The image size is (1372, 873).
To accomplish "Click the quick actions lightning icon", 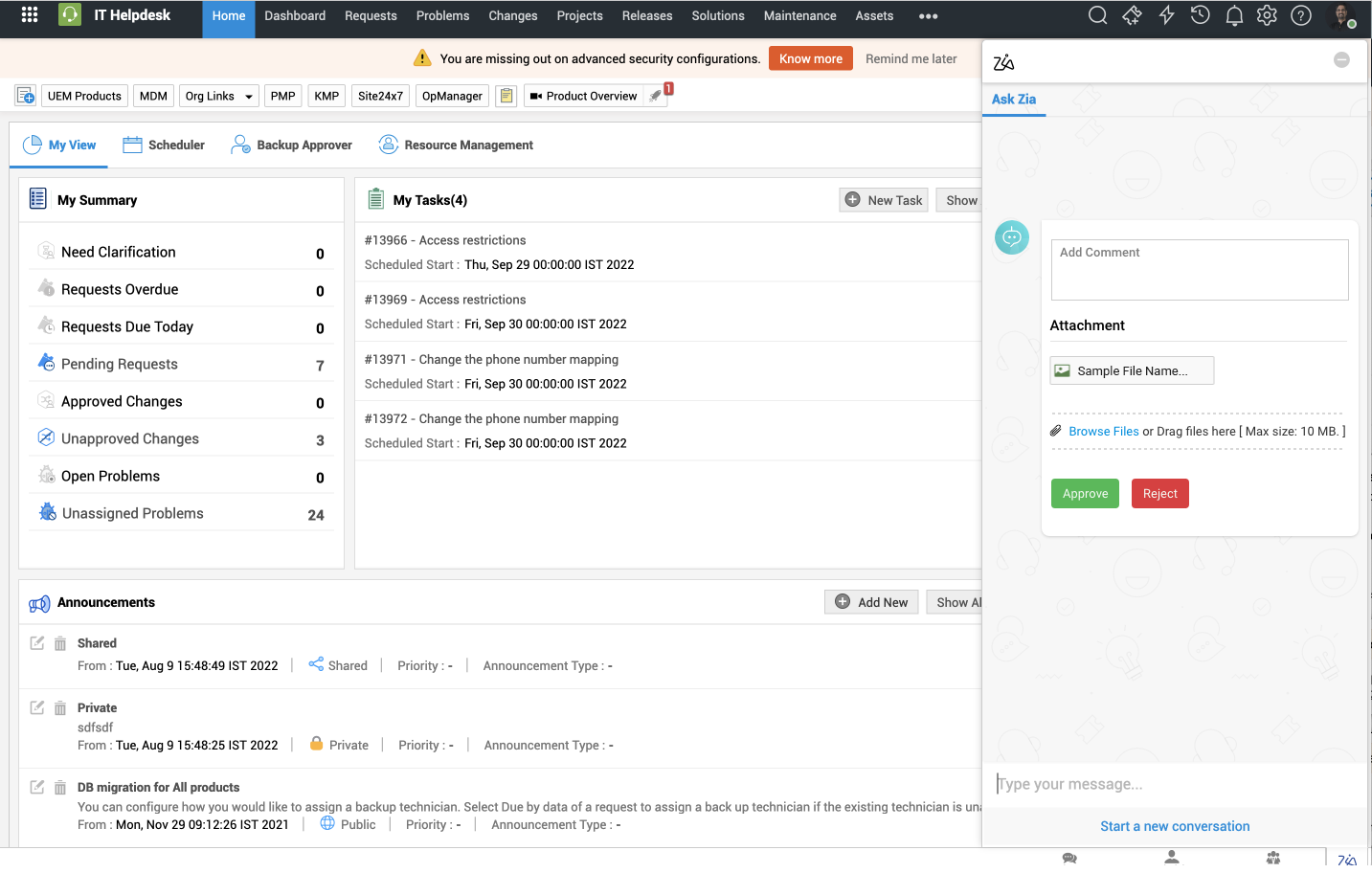I will [x=1166, y=15].
